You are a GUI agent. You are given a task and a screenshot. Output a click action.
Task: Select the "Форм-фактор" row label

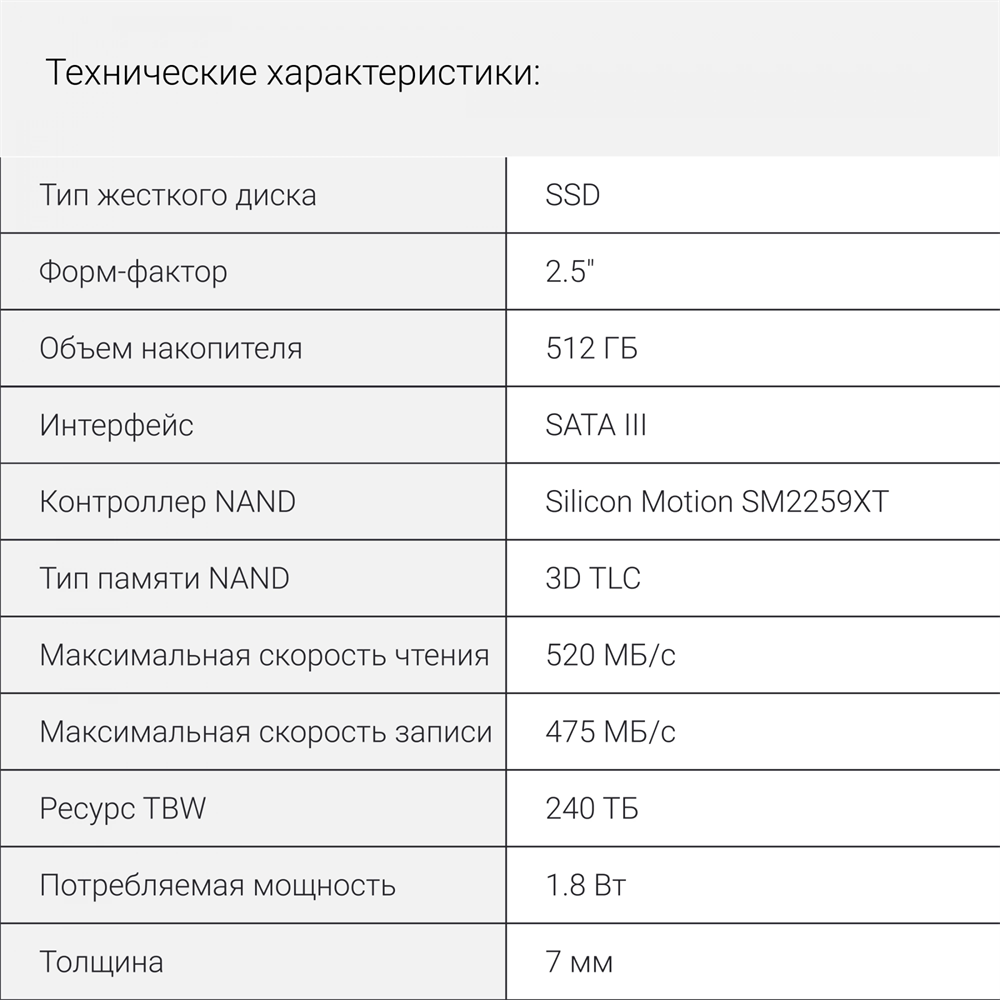point(134,271)
